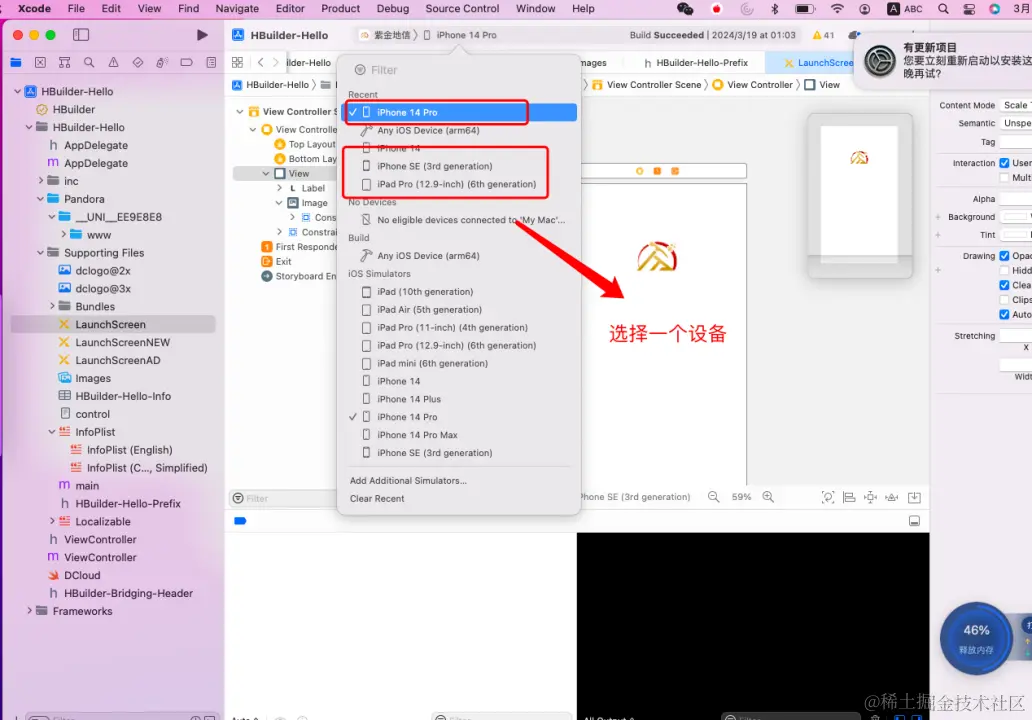1032x720 pixels.
Task: Open the Product menu
Action: pyautogui.click(x=340, y=9)
